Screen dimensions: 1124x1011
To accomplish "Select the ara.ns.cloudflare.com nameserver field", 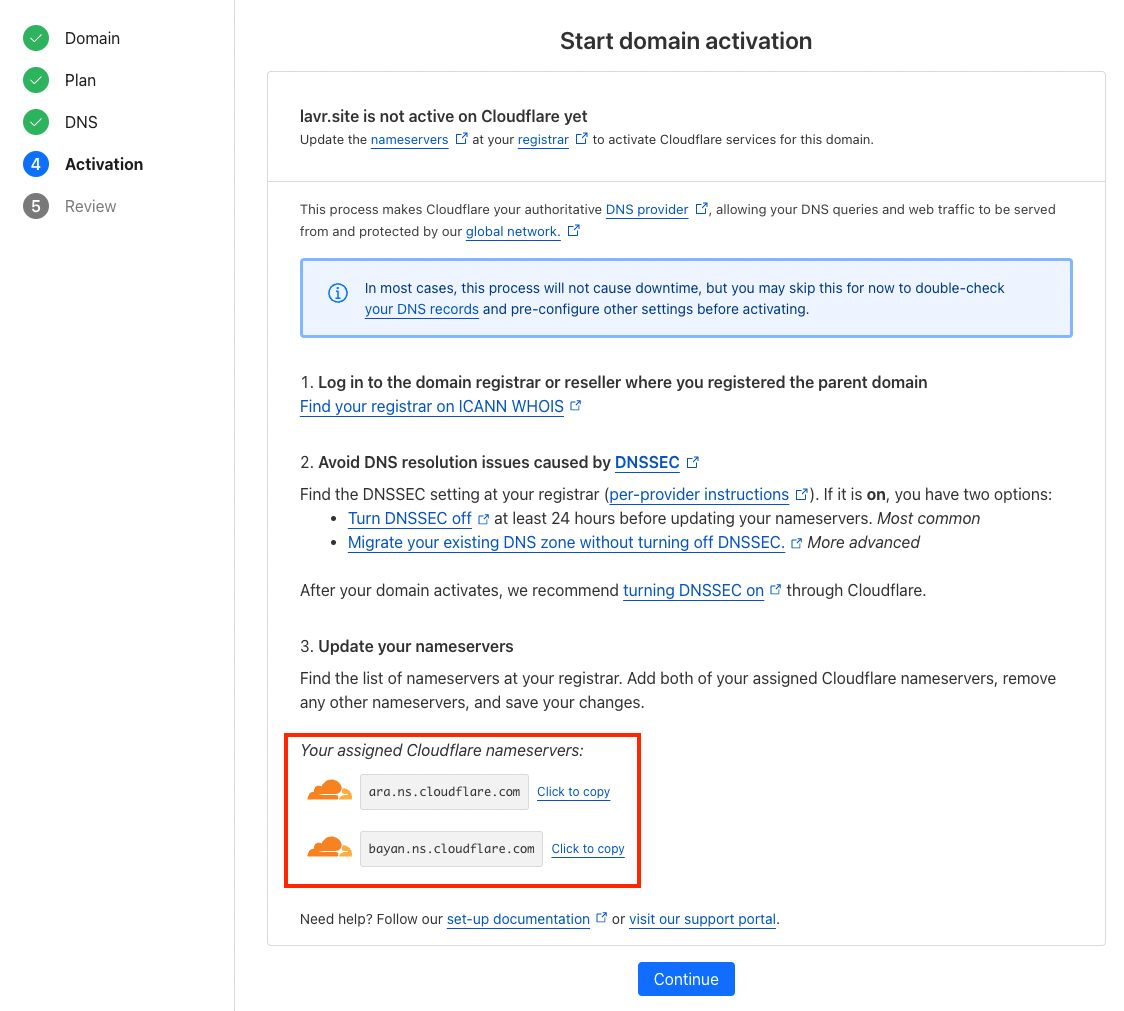I will (x=444, y=792).
